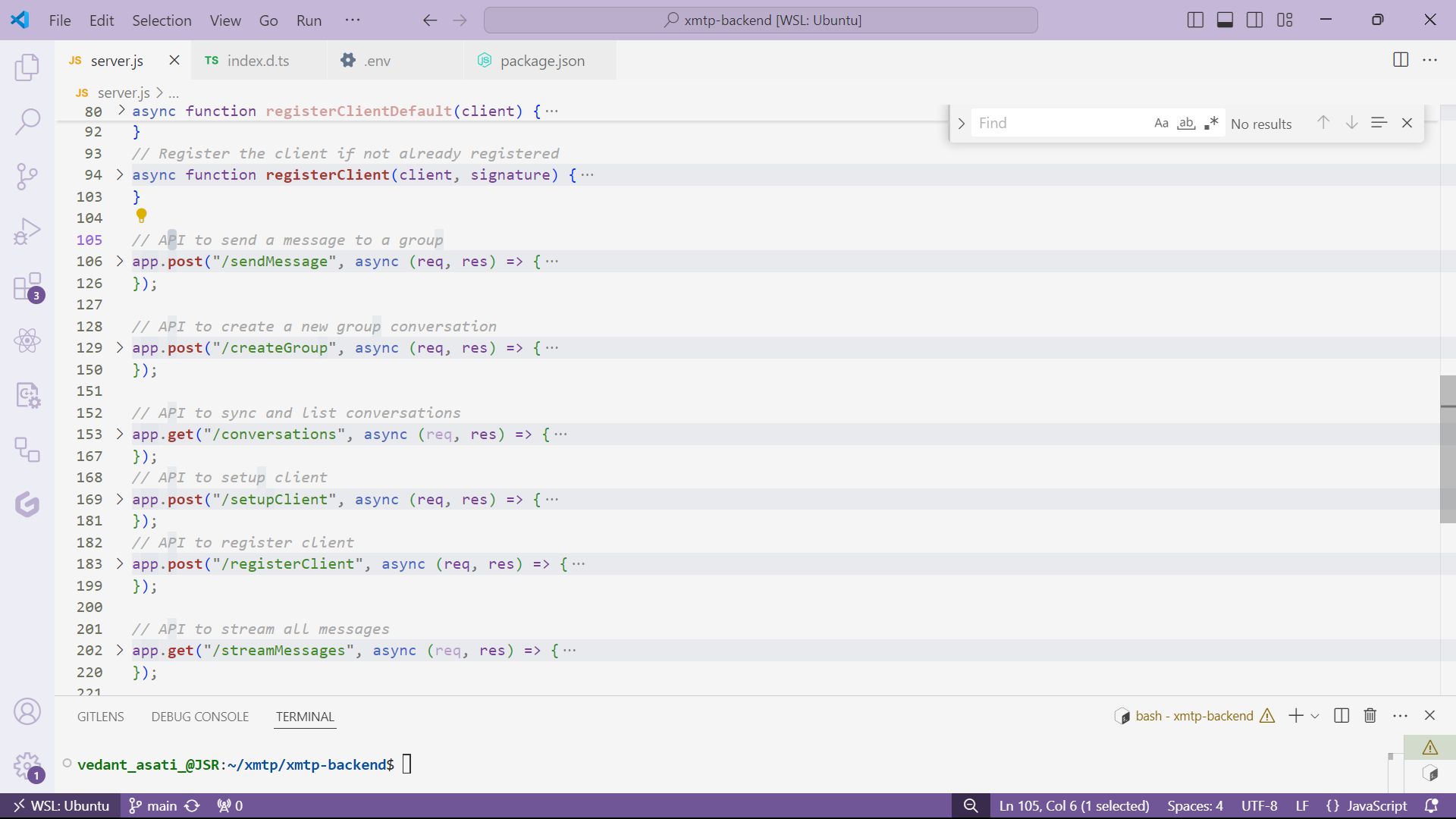Open launch profile dropdown next to new terminal
1456x819 pixels.
coord(1315,715)
